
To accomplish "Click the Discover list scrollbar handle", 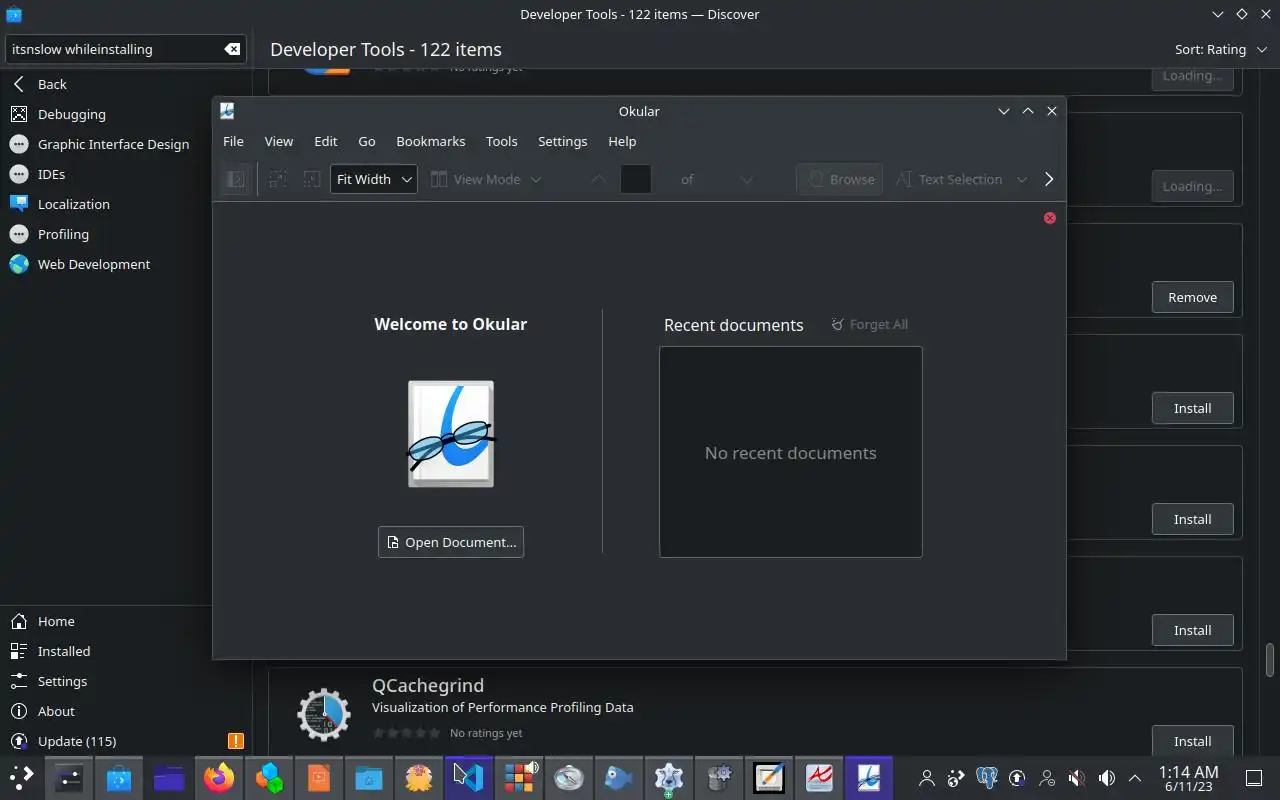I will (1270, 660).
